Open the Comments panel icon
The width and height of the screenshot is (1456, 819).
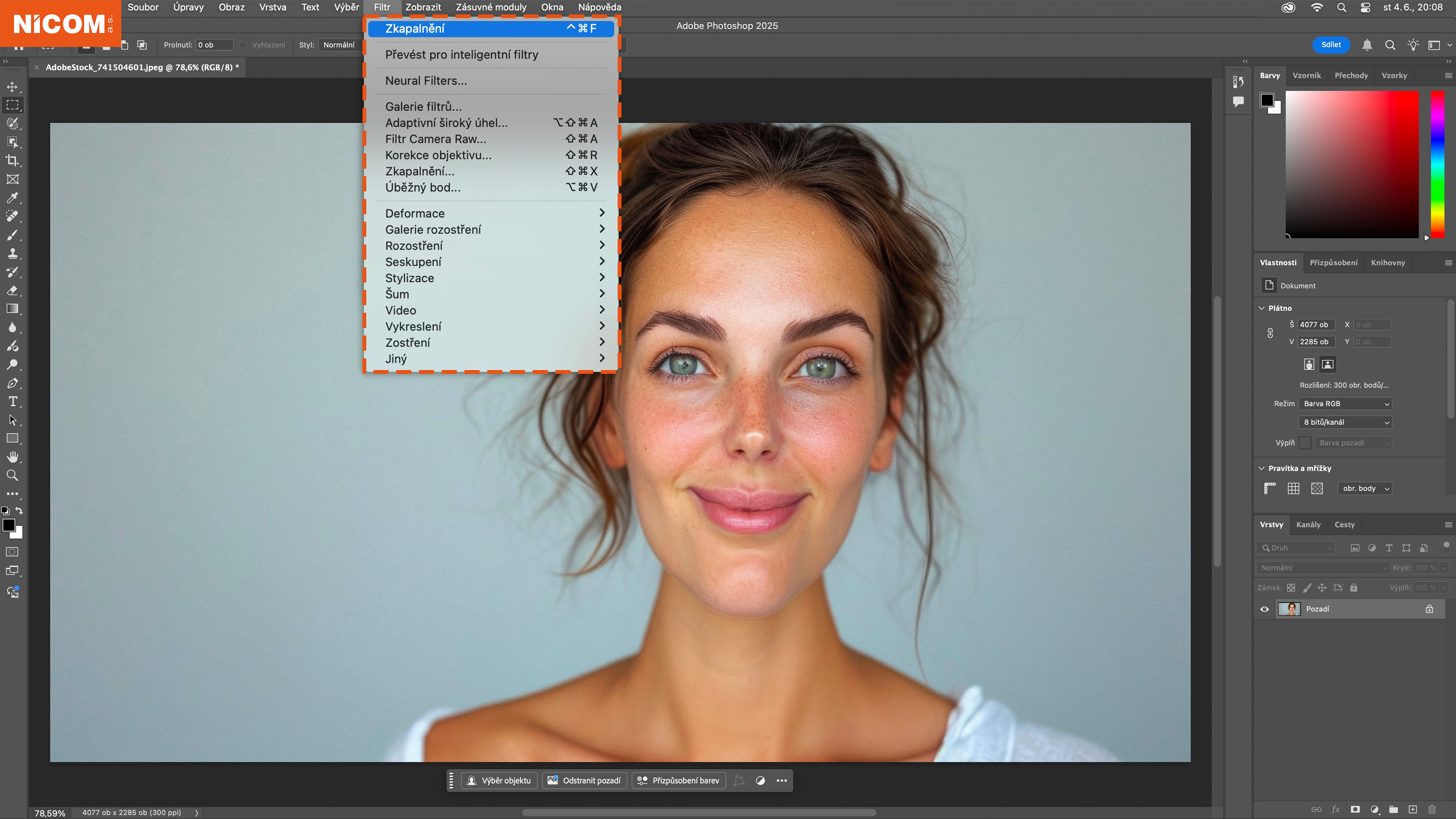pos(1238,102)
